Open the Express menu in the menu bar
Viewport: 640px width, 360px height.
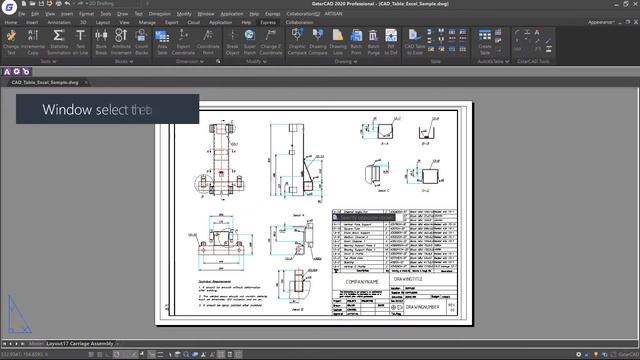click(x=272, y=14)
